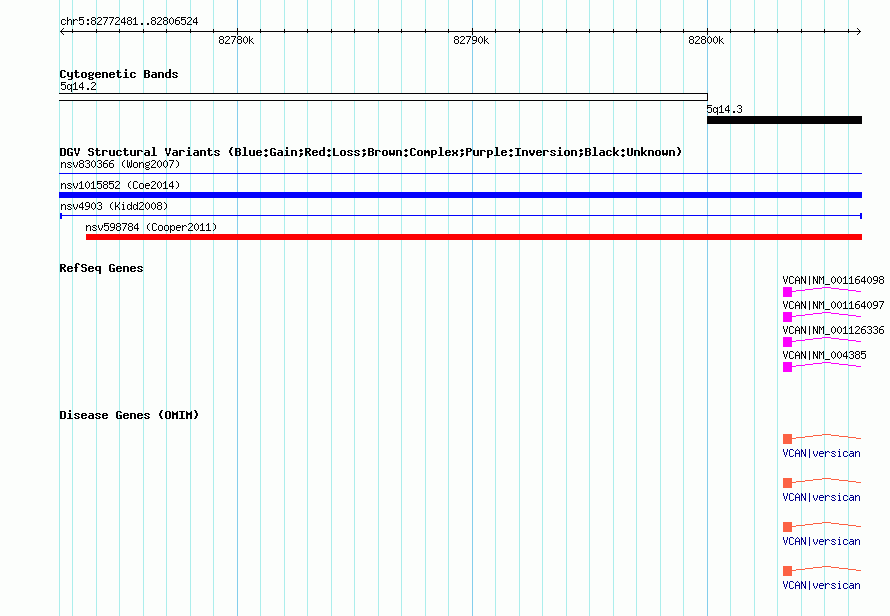
Task: Open transcript label VCAN|NM_001126336
Action: tap(833, 330)
